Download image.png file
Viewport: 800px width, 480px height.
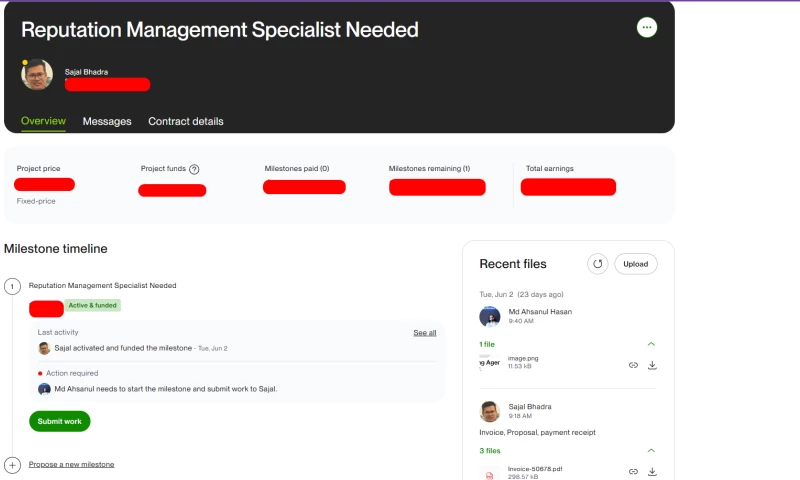[x=652, y=365]
